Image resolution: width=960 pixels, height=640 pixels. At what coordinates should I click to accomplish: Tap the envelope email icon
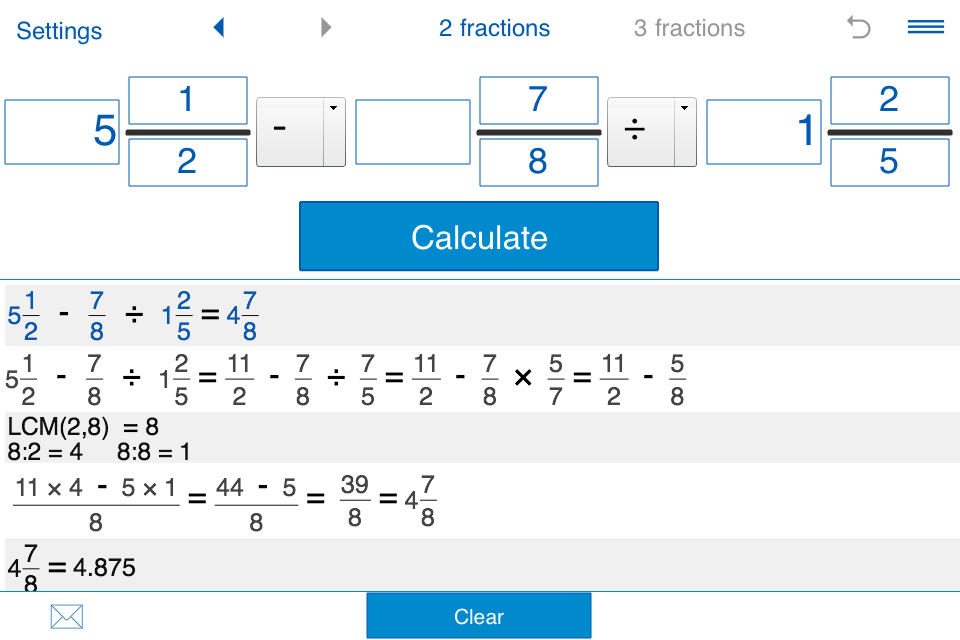66,617
